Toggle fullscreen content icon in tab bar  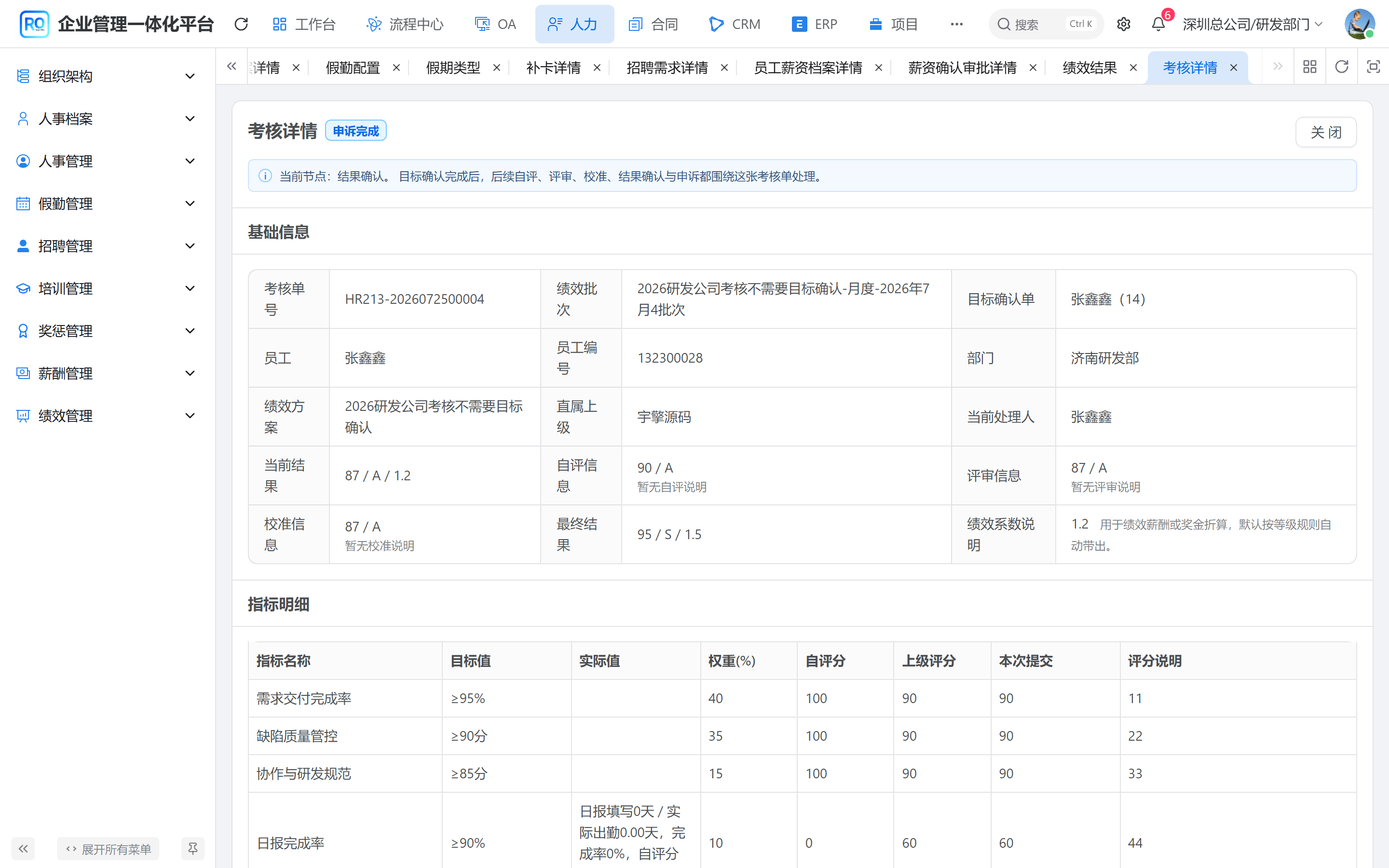click(x=1373, y=67)
